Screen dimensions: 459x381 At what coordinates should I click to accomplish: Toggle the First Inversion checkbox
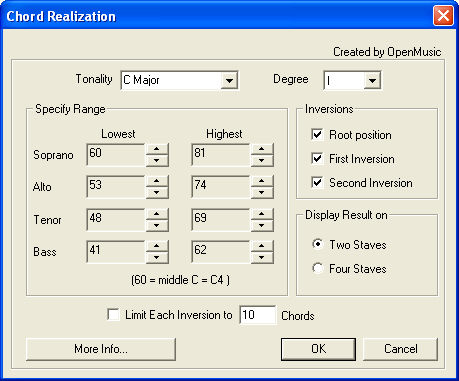(317, 158)
